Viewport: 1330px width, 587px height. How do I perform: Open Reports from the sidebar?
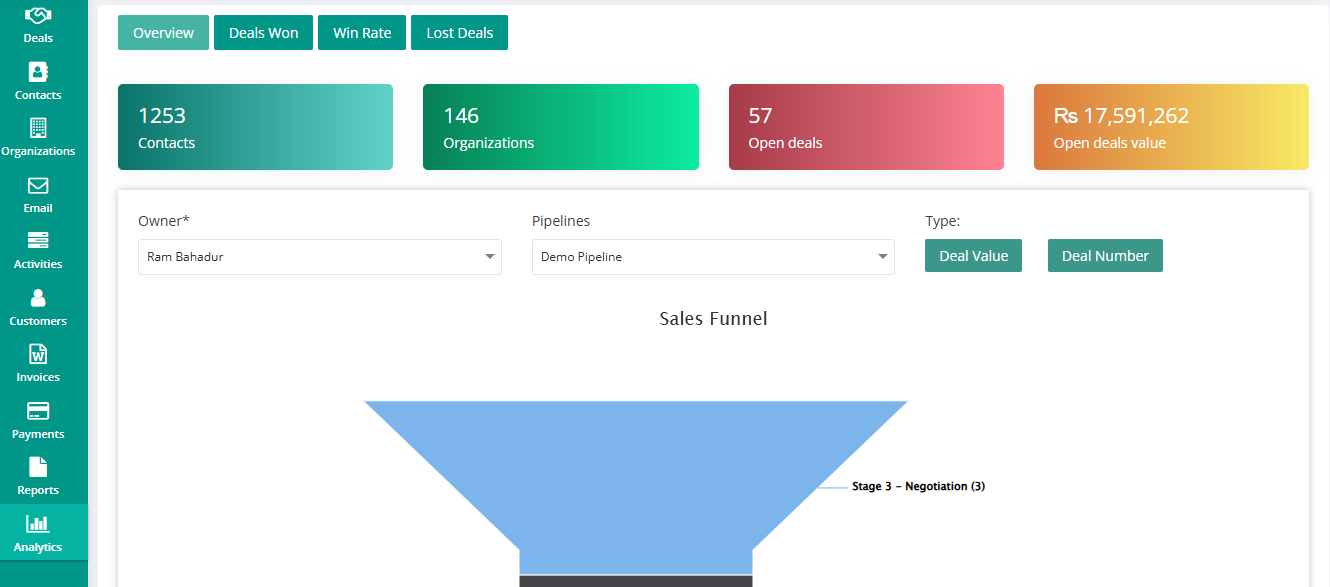click(x=38, y=475)
